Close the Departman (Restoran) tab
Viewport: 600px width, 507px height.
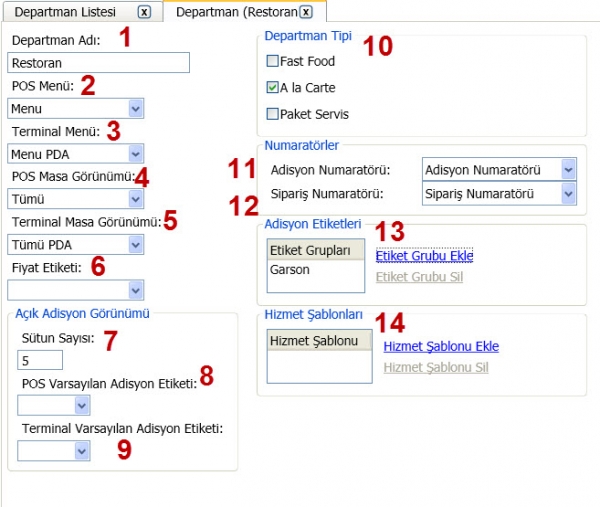306,12
